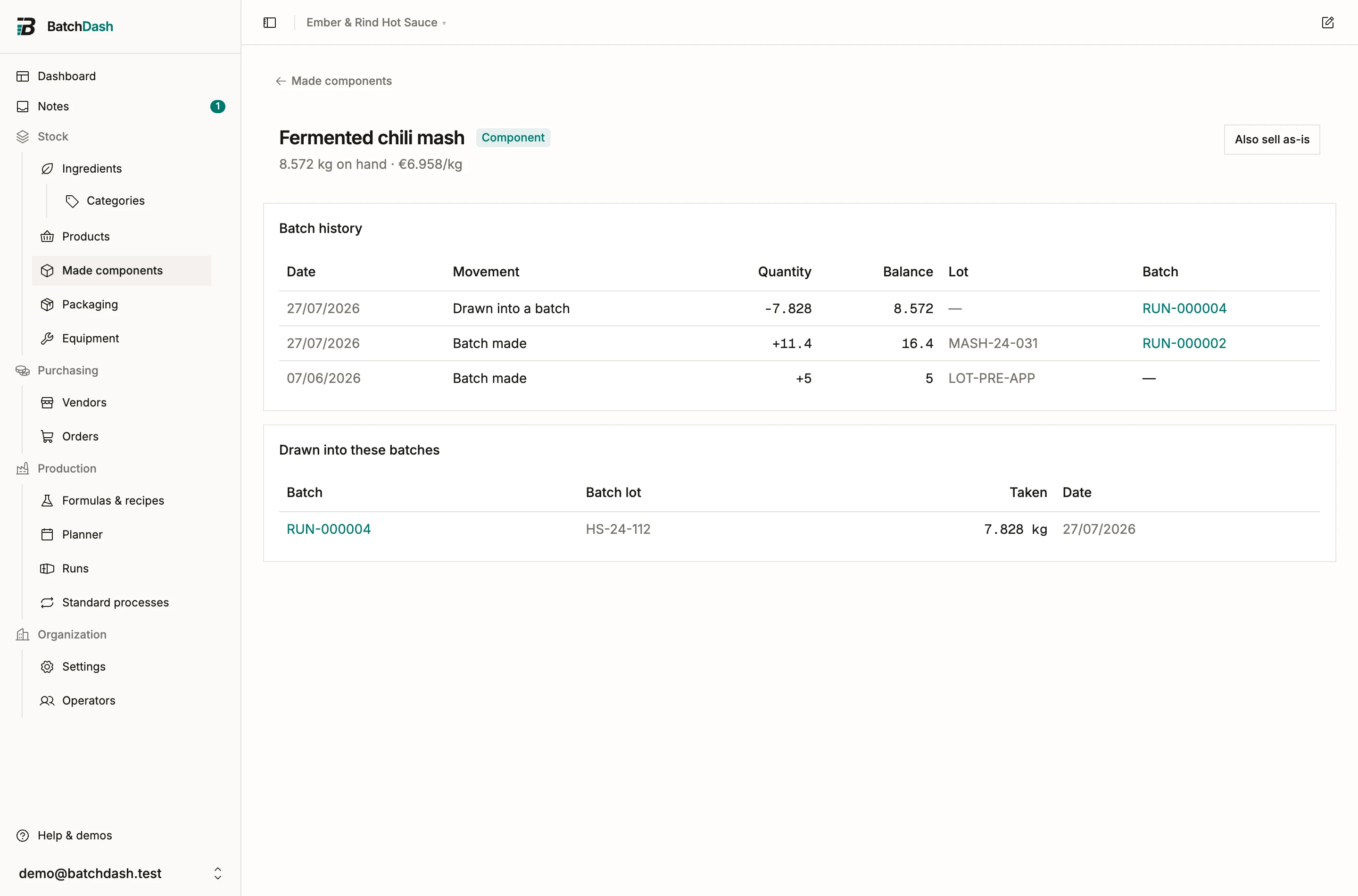This screenshot has width=1358, height=896.
Task: Open RUN-000004 in drawn batches table
Action: click(x=329, y=529)
